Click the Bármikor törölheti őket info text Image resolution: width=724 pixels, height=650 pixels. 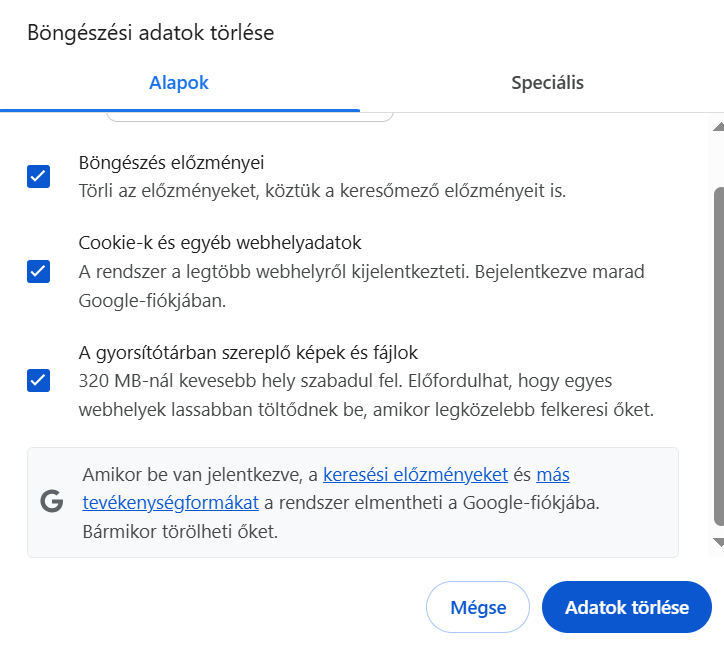(x=180, y=531)
